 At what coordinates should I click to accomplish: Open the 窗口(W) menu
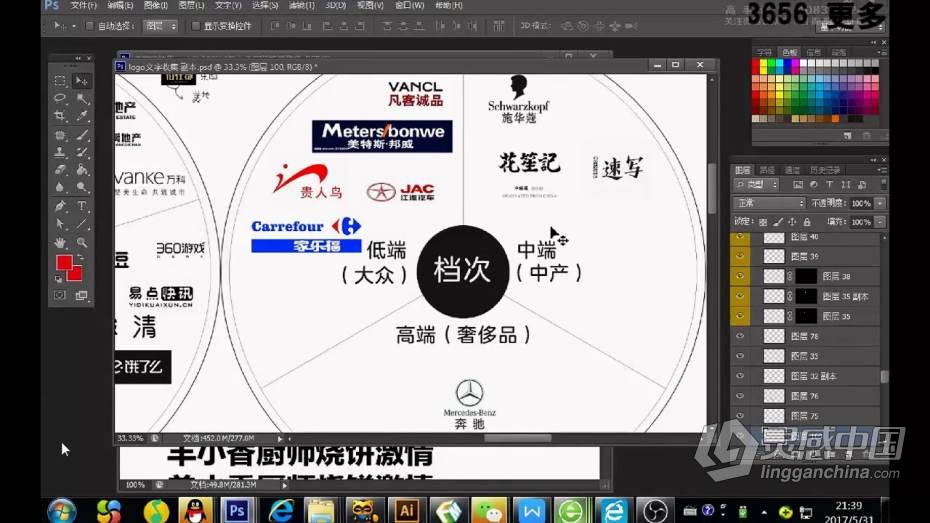[409, 5]
